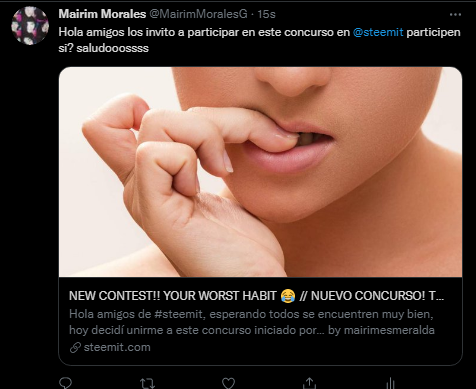Open Mairim Morales profile avatar

pos(30,26)
